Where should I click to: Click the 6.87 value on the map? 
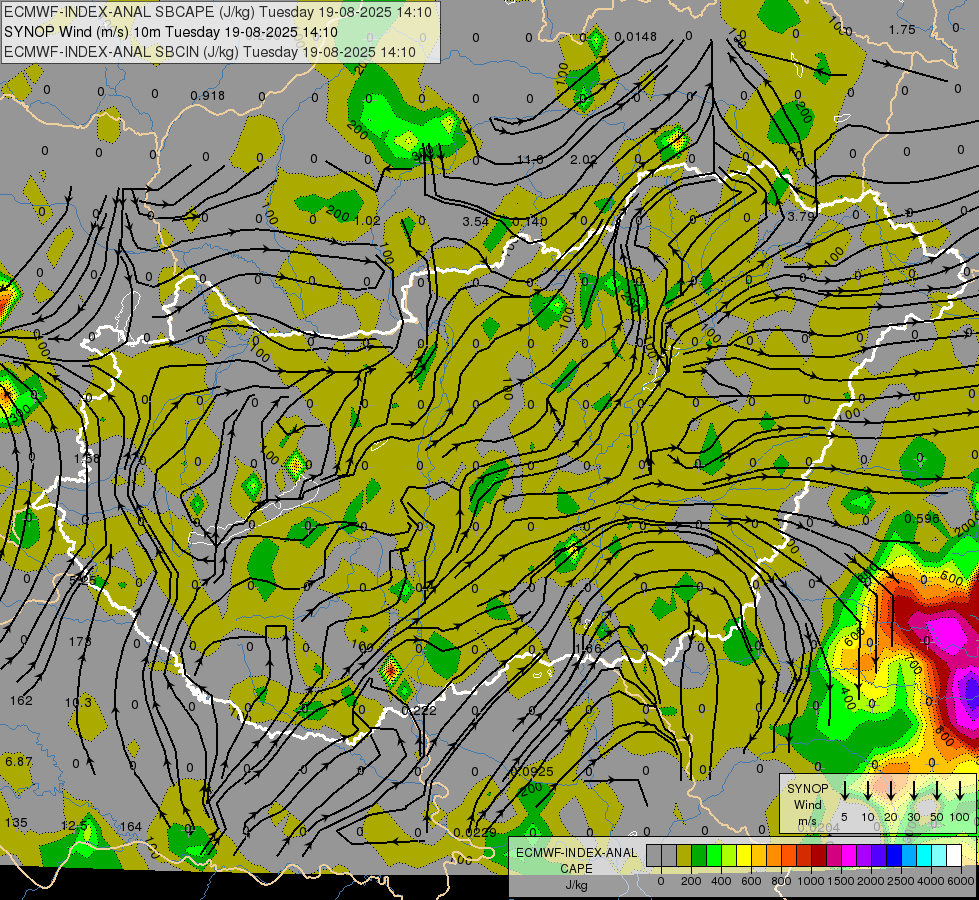pos(18,761)
